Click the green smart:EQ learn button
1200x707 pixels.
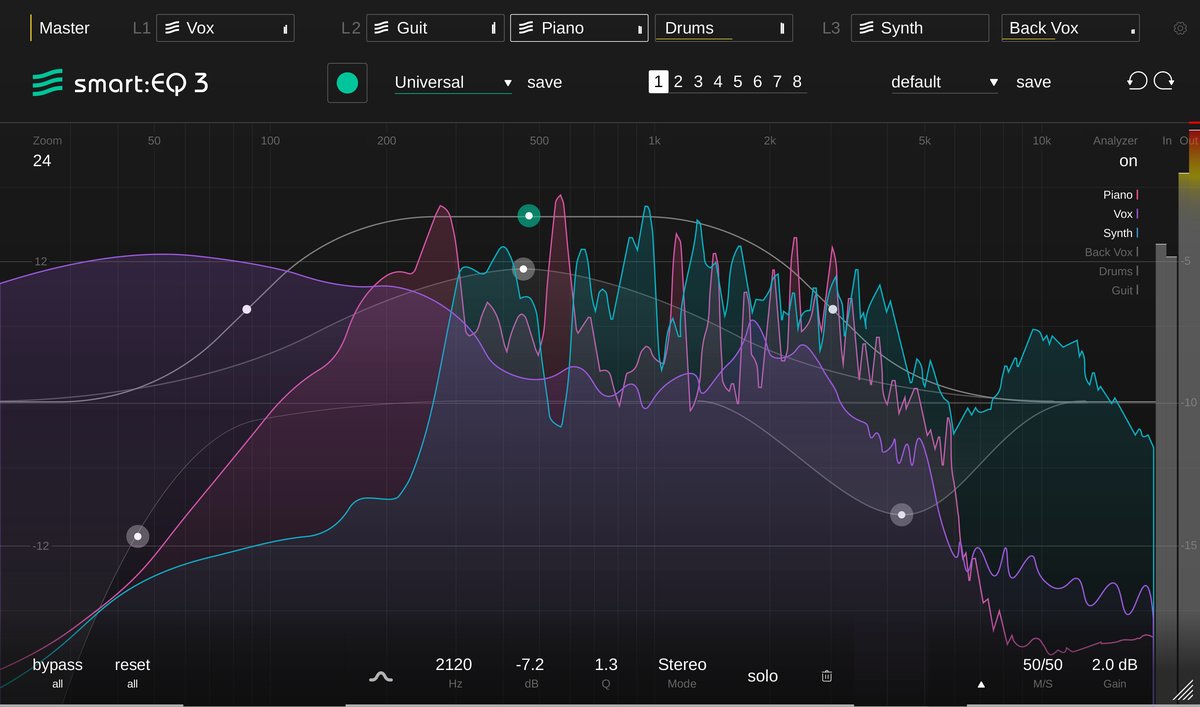pyautogui.click(x=347, y=82)
